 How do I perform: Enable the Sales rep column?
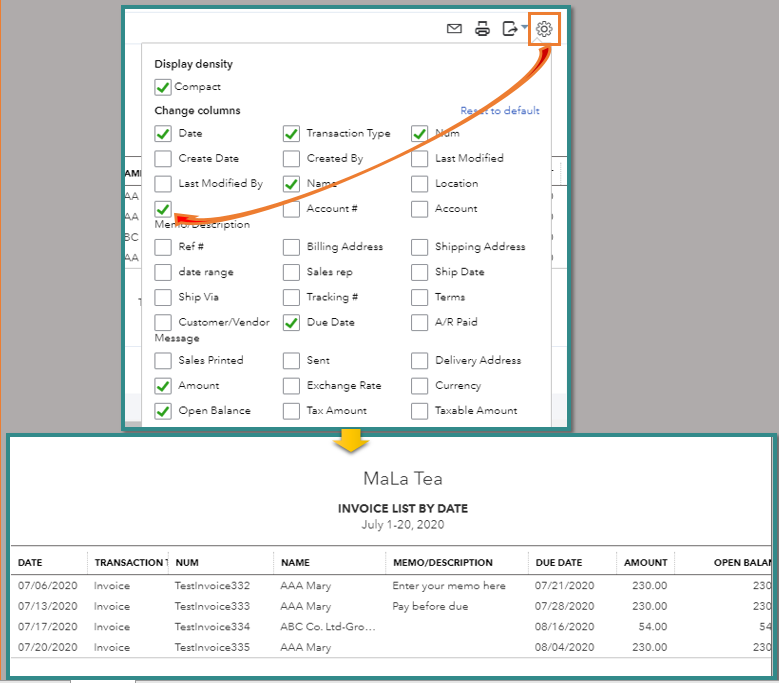[x=291, y=272]
